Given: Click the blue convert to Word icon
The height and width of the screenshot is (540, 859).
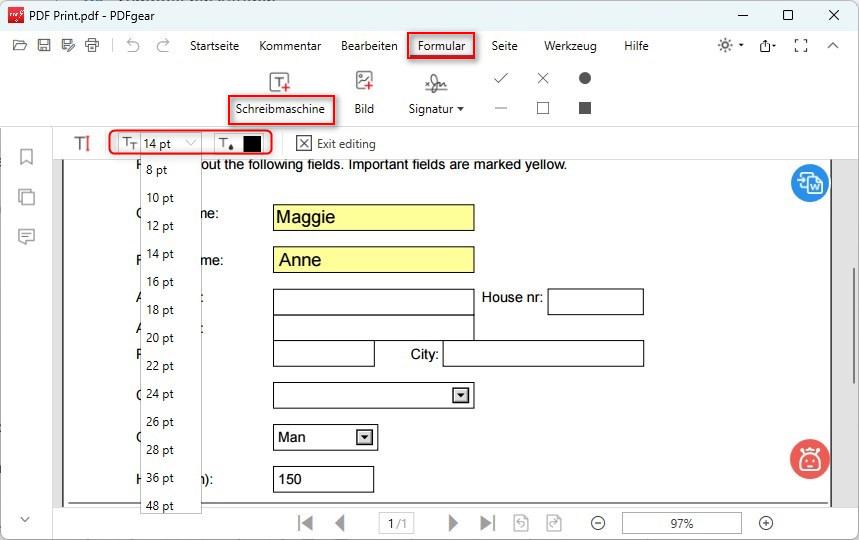Looking at the screenshot, I should tap(809, 183).
